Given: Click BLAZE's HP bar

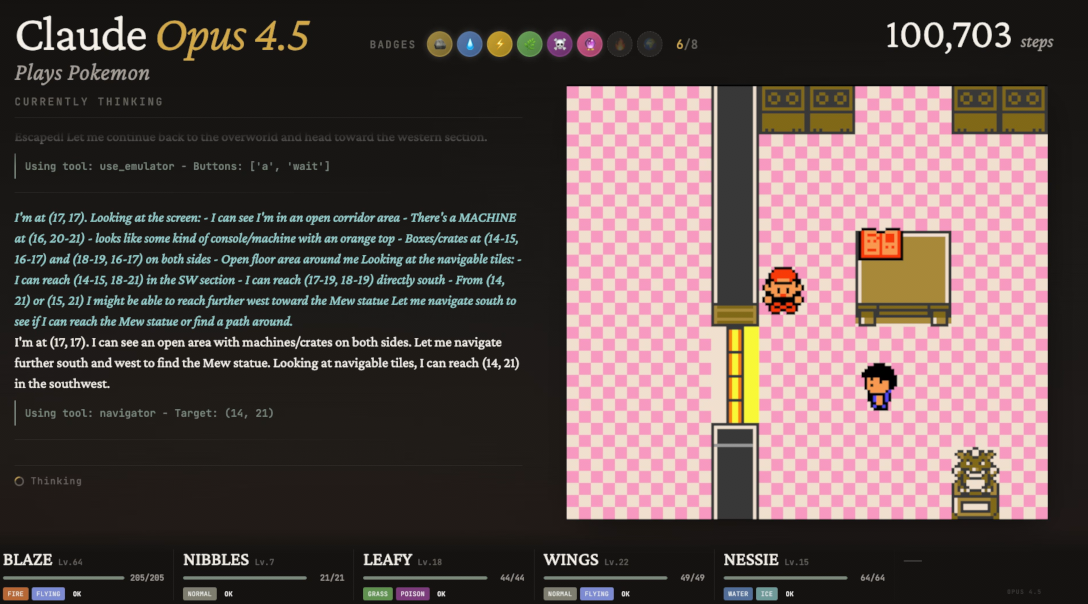Looking at the screenshot, I should [x=64, y=578].
